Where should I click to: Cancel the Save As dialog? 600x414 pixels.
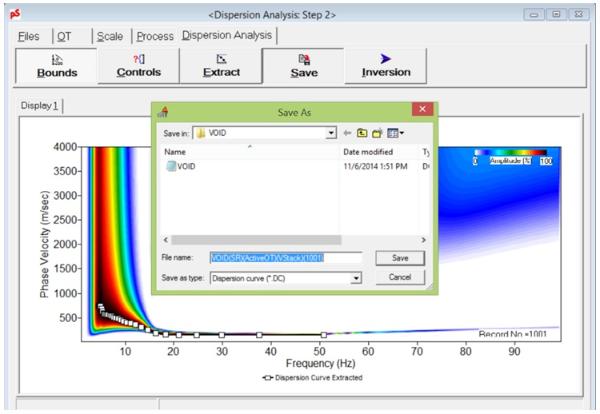pos(399,277)
